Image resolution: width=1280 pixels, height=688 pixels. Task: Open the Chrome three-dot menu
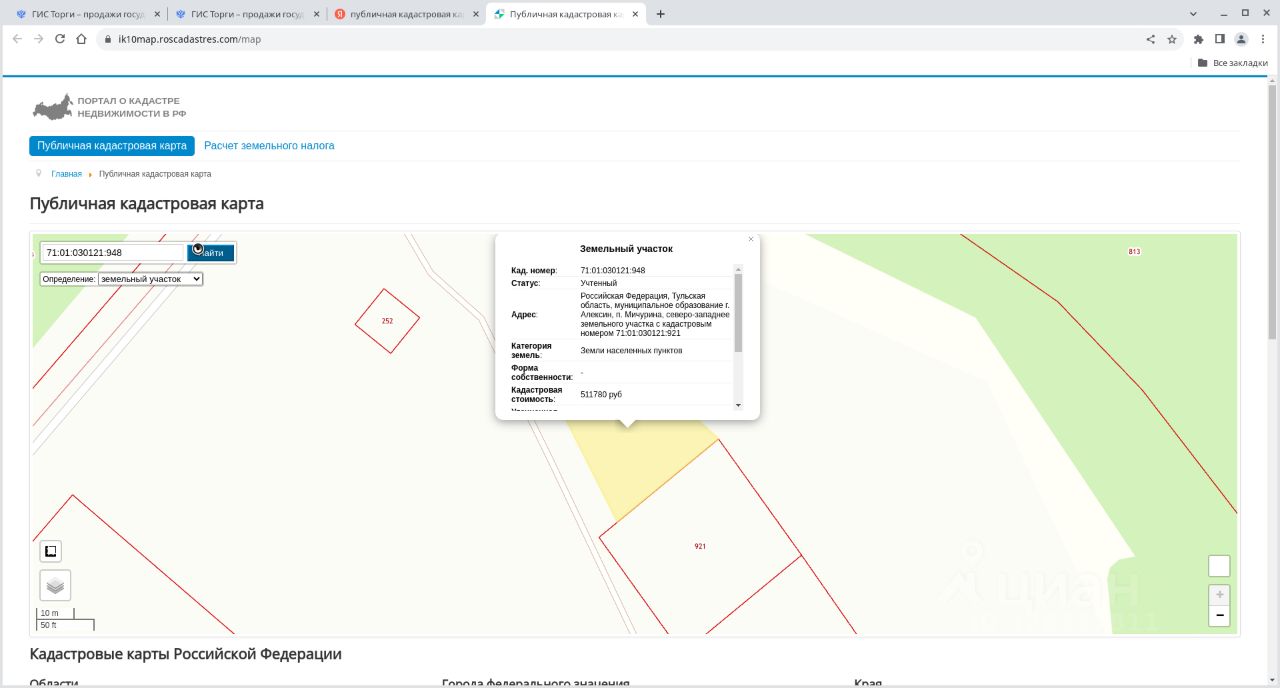pyautogui.click(x=1262, y=39)
